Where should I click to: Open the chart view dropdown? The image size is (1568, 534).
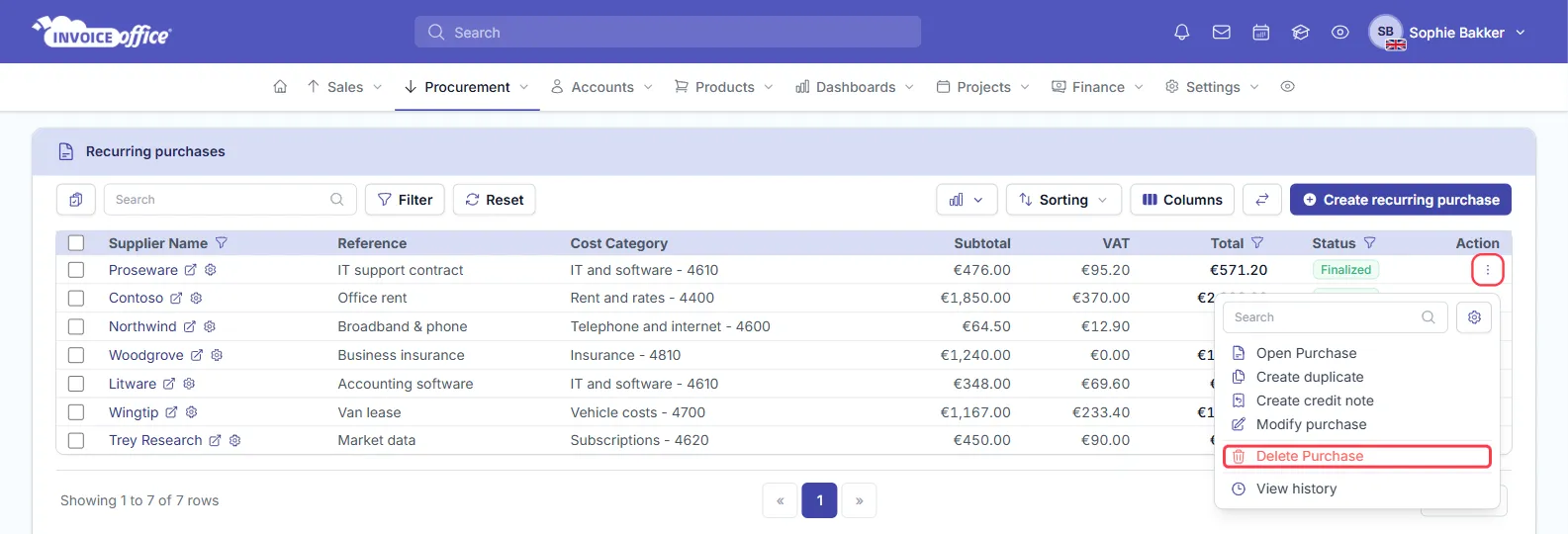(x=967, y=200)
